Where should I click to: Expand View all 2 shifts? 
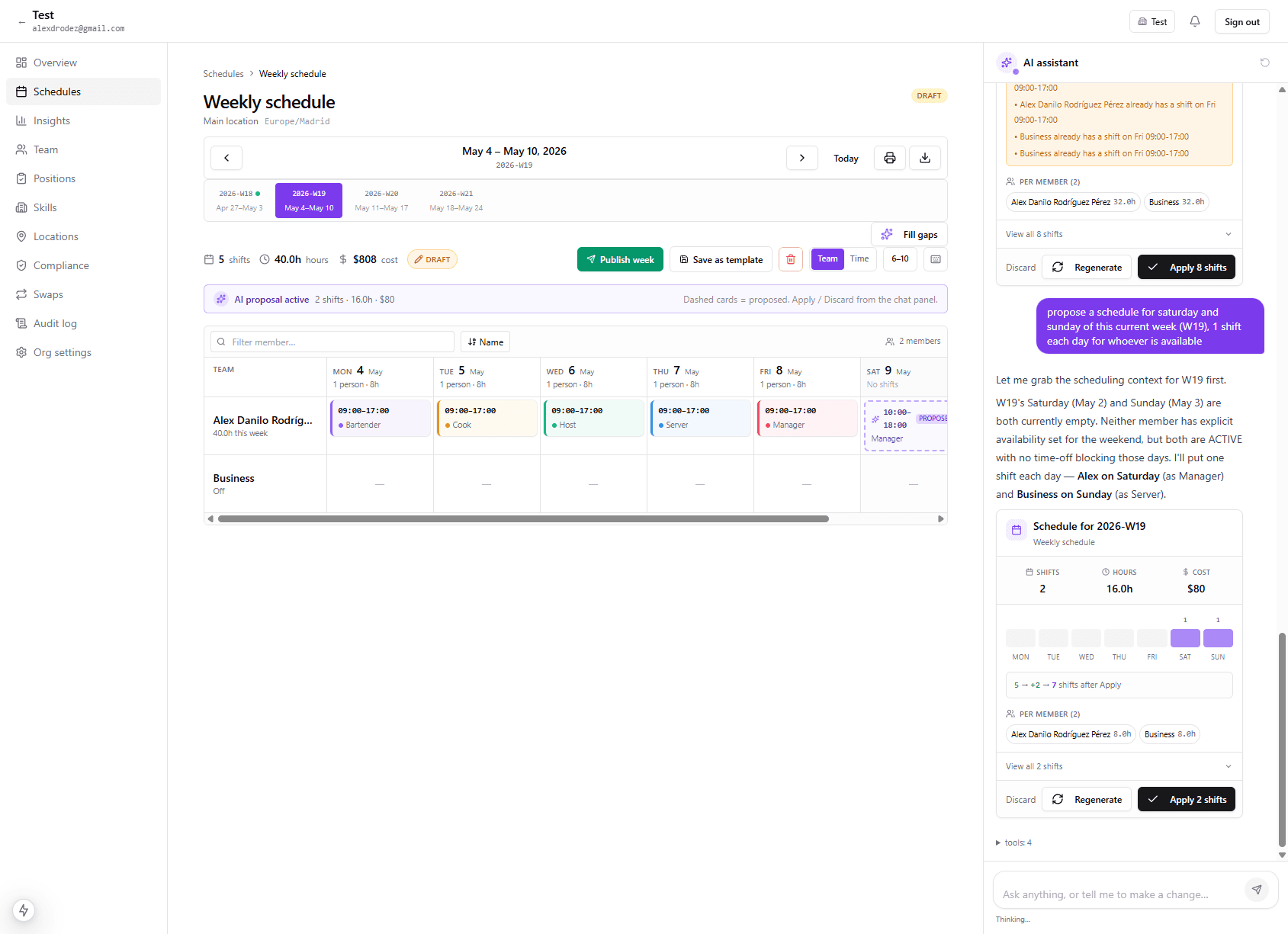tap(1119, 766)
